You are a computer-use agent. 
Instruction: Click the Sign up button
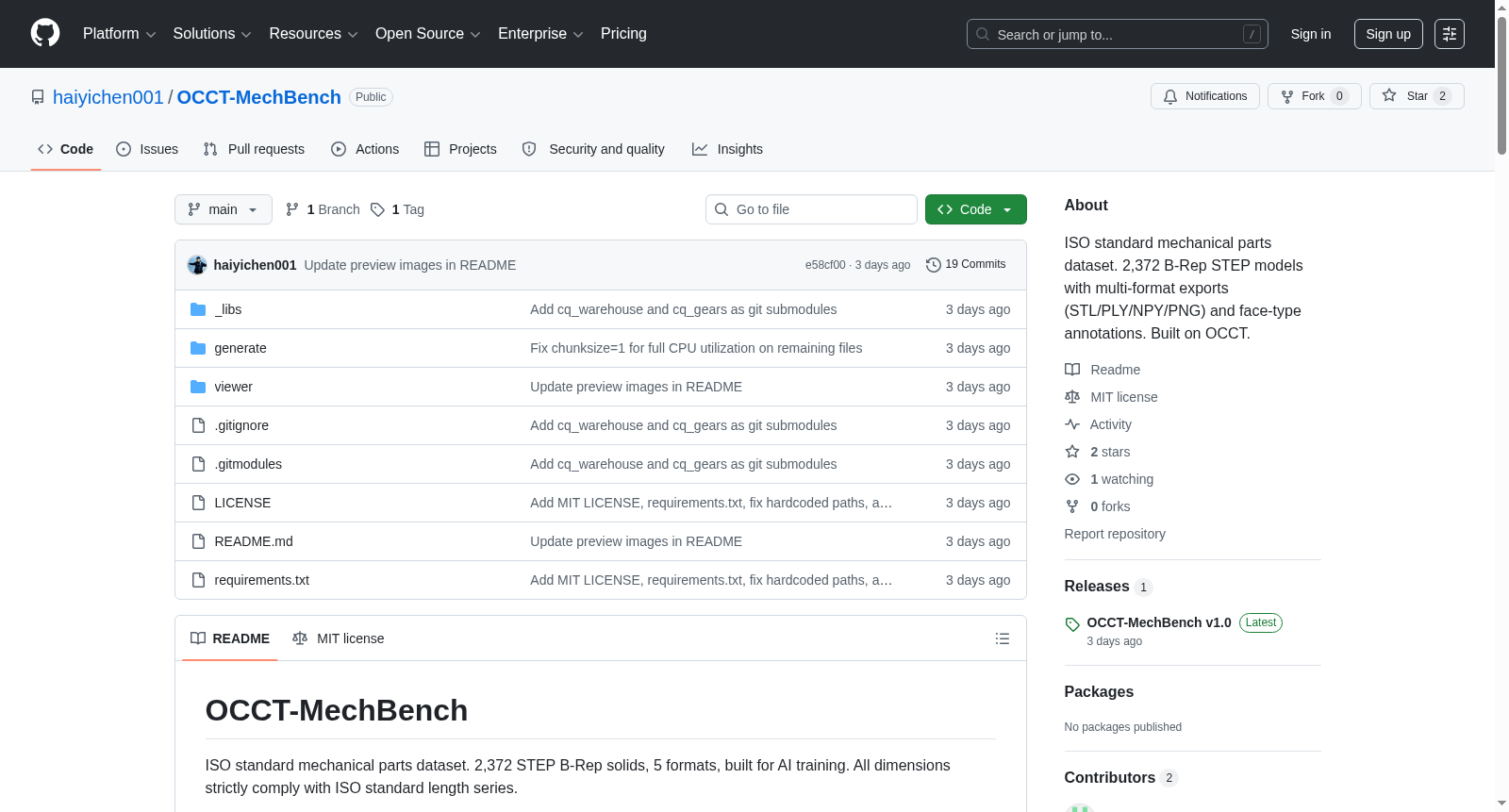1388,34
